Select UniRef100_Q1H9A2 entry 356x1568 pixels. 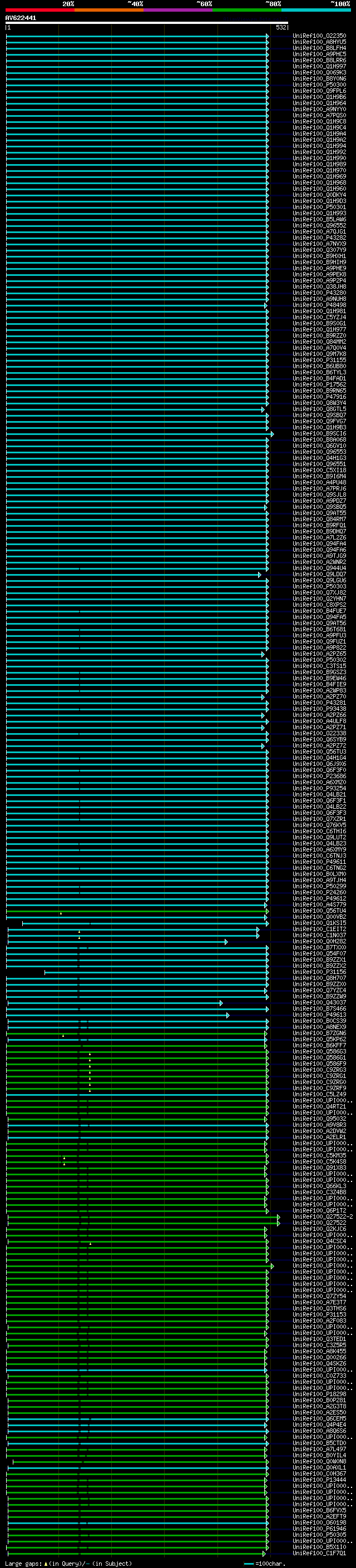tap(319, 140)
